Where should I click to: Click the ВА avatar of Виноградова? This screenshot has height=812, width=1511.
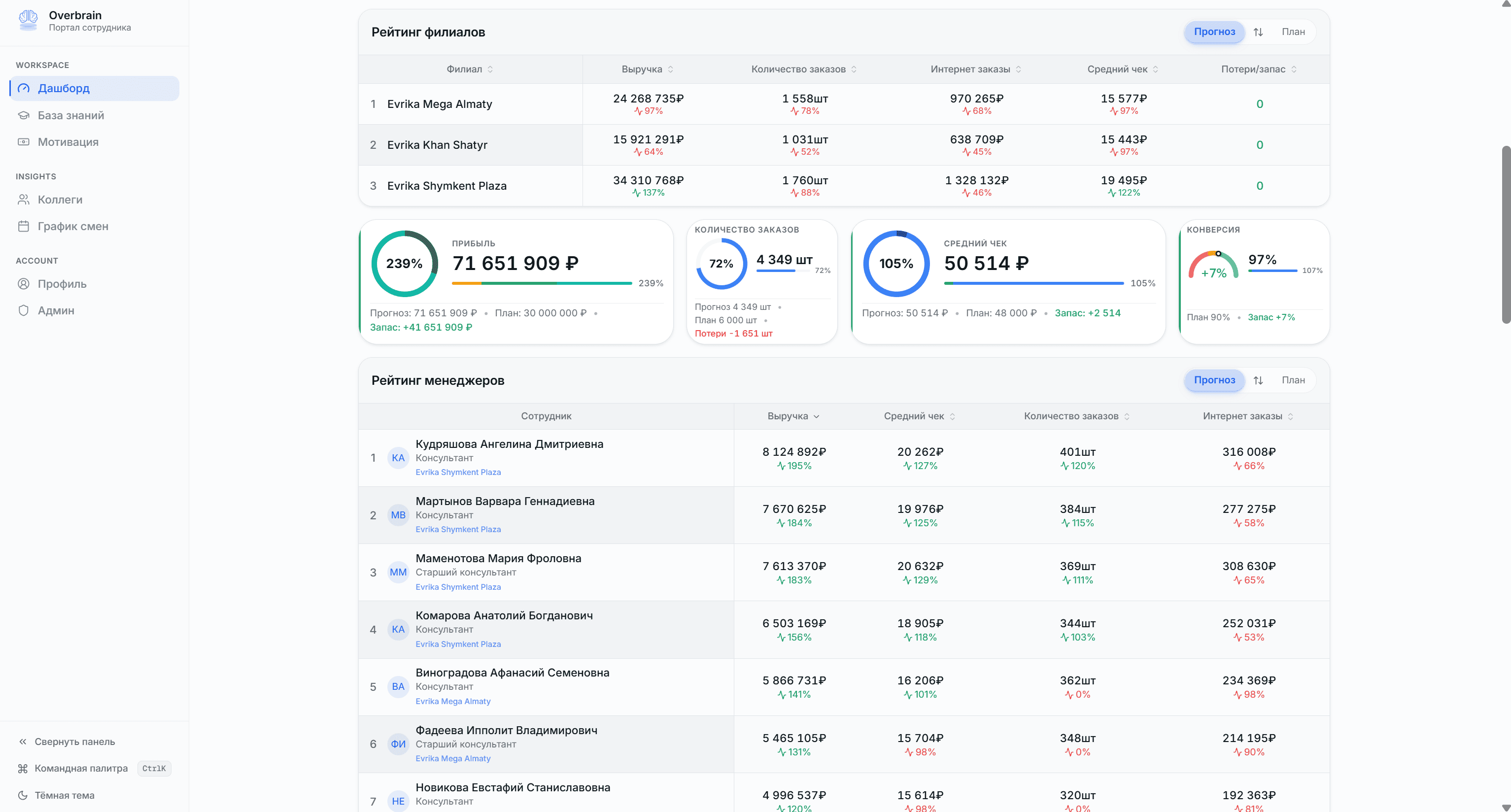pos(398,686)
